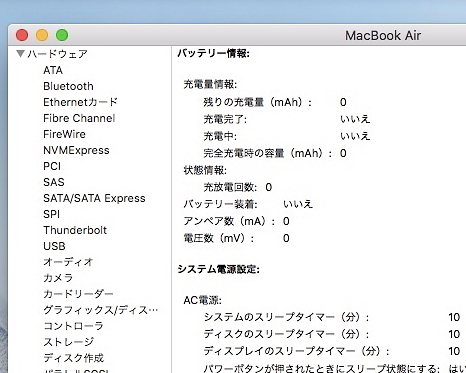
Task: Click the ディスクのスリープタイマー（分）label
Action: 287,334
